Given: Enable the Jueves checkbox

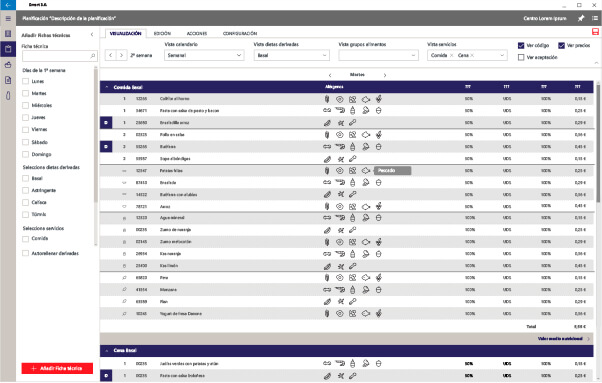Looking at the screenshot, I should 25,117.
